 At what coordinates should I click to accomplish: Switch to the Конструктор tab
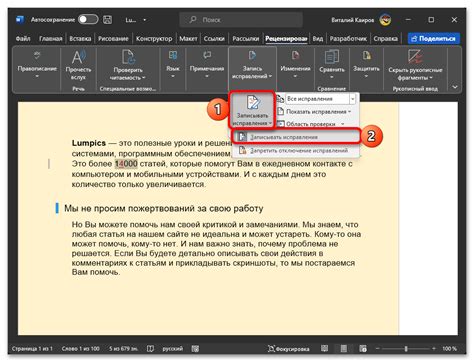coord(154,39)
